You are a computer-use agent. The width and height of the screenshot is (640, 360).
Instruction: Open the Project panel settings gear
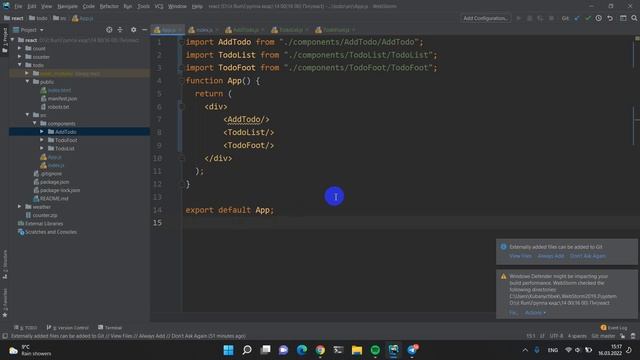[x=133, y=30]
